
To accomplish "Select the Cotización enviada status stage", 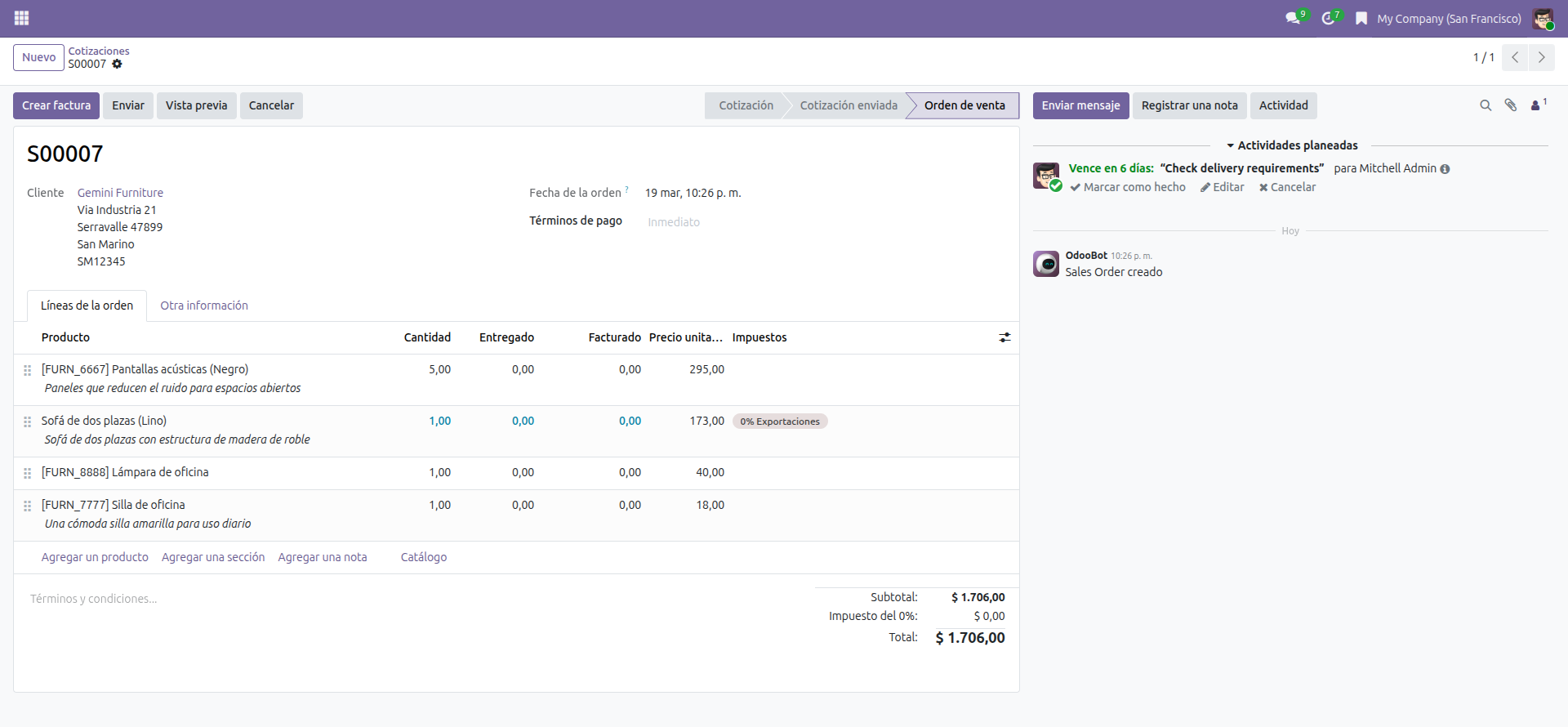I will click(848, 105).
